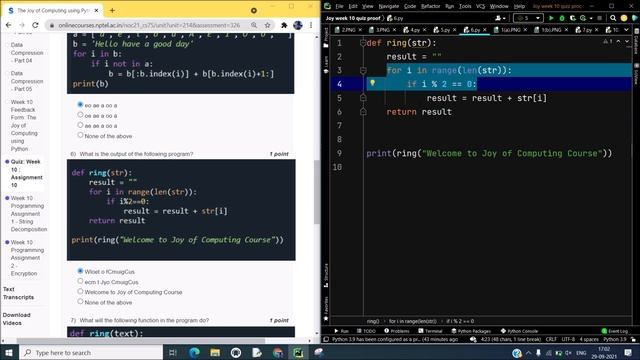
Task: Open Windows Start menu
Action: (9, 352)
